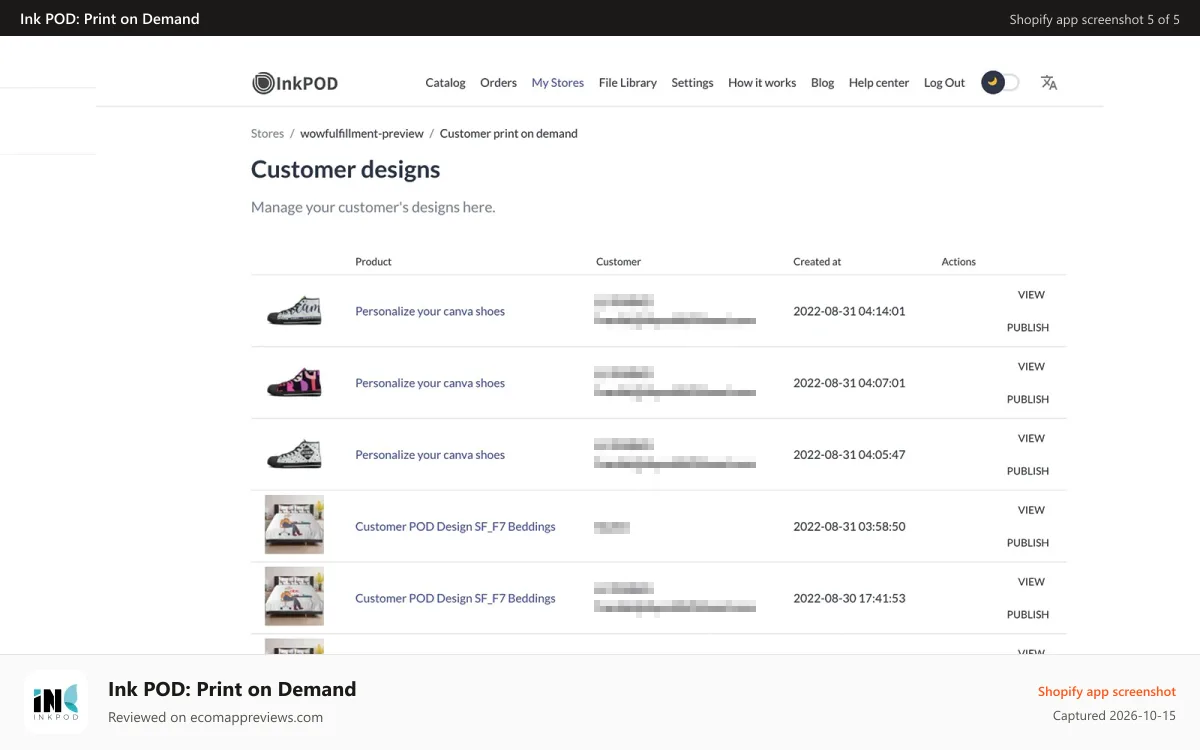This screenshot has height=750, width=1200.
Task: Open How it works page
Action: point(762,83)
